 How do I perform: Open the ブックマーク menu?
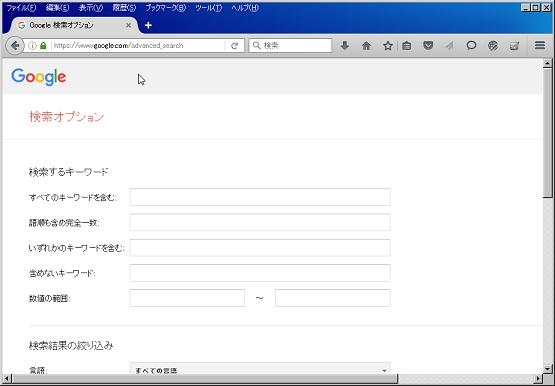166,8
